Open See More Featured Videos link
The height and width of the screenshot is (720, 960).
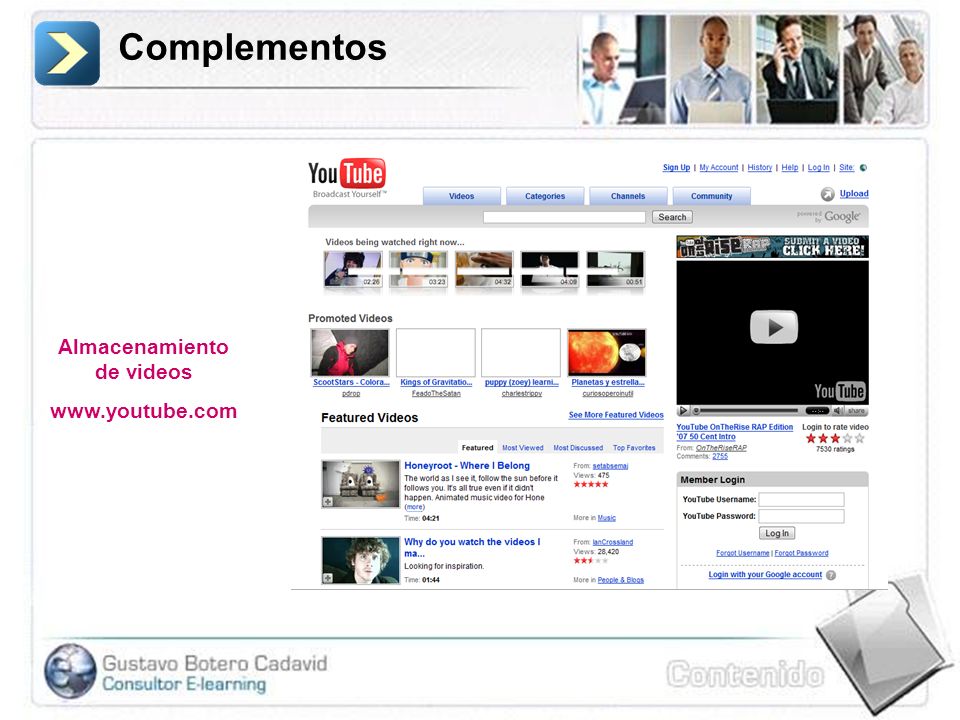tap(616, 415)
